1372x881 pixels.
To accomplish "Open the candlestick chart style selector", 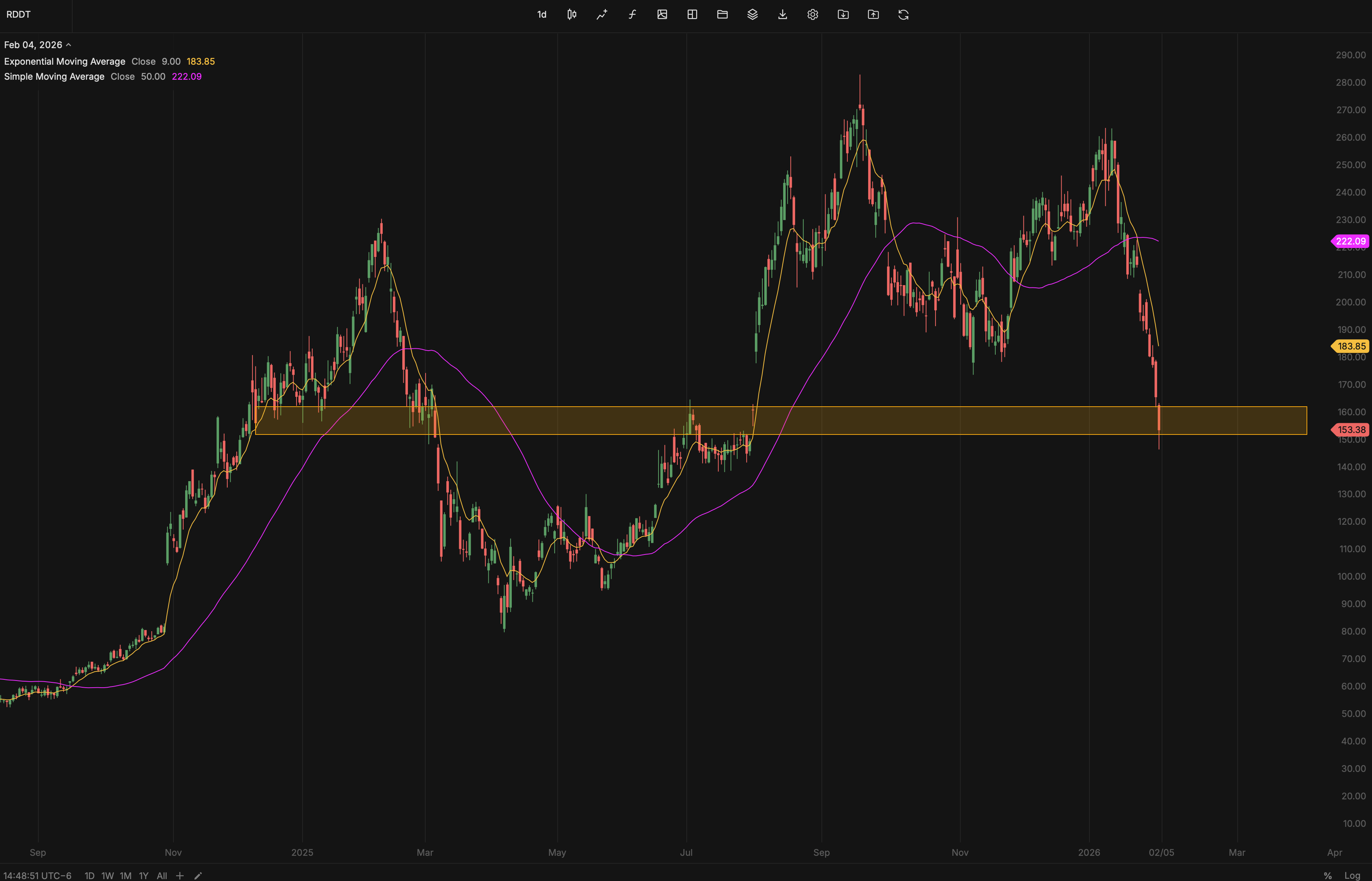I will coord(572,14).
